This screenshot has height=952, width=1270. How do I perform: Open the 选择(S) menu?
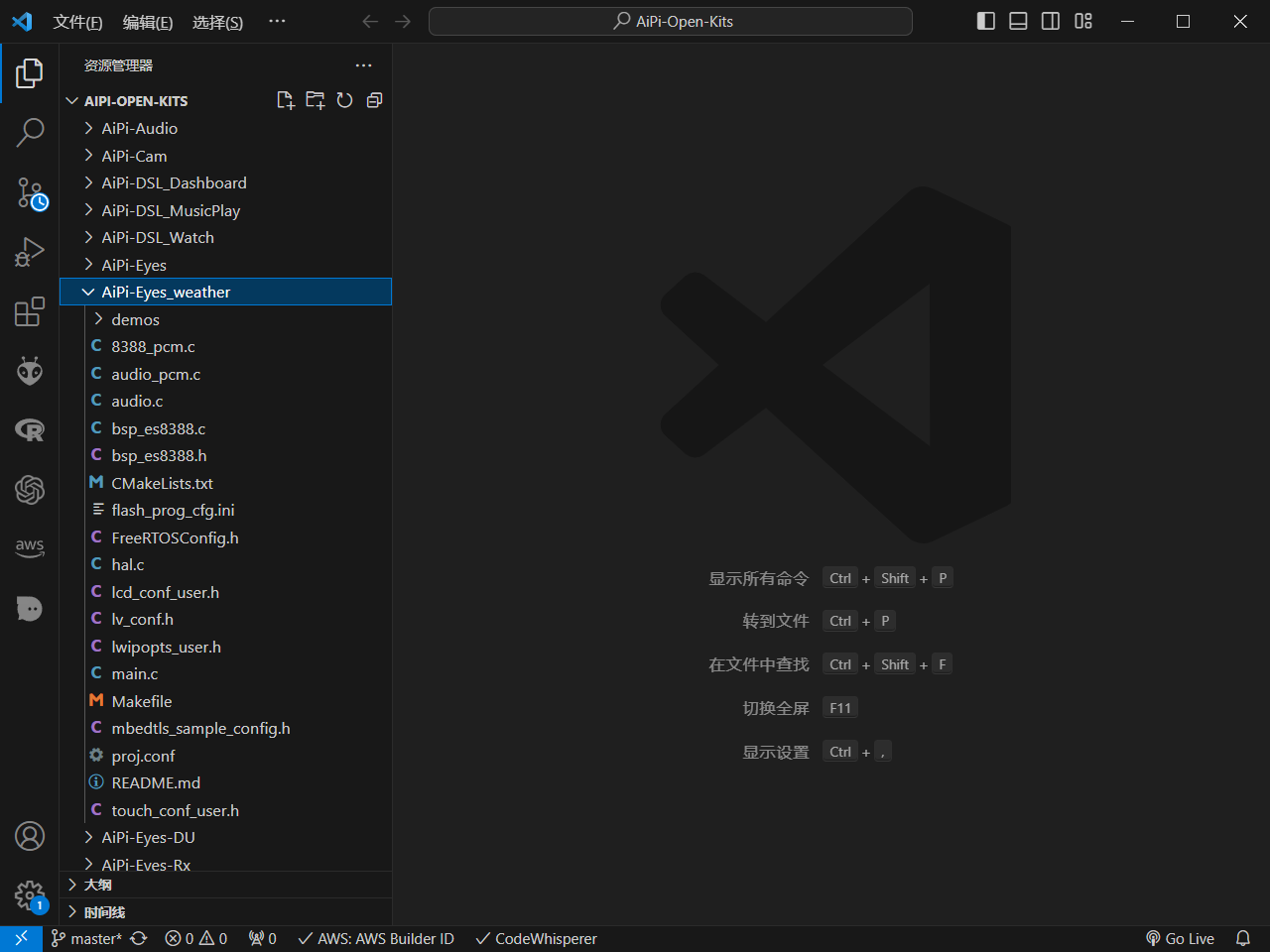(217, 22)
